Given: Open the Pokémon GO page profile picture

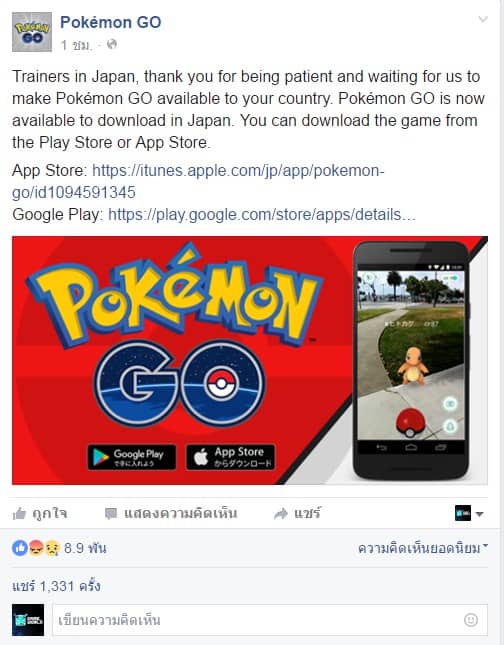Looking at the screenshot, I should tap(32, 32).
